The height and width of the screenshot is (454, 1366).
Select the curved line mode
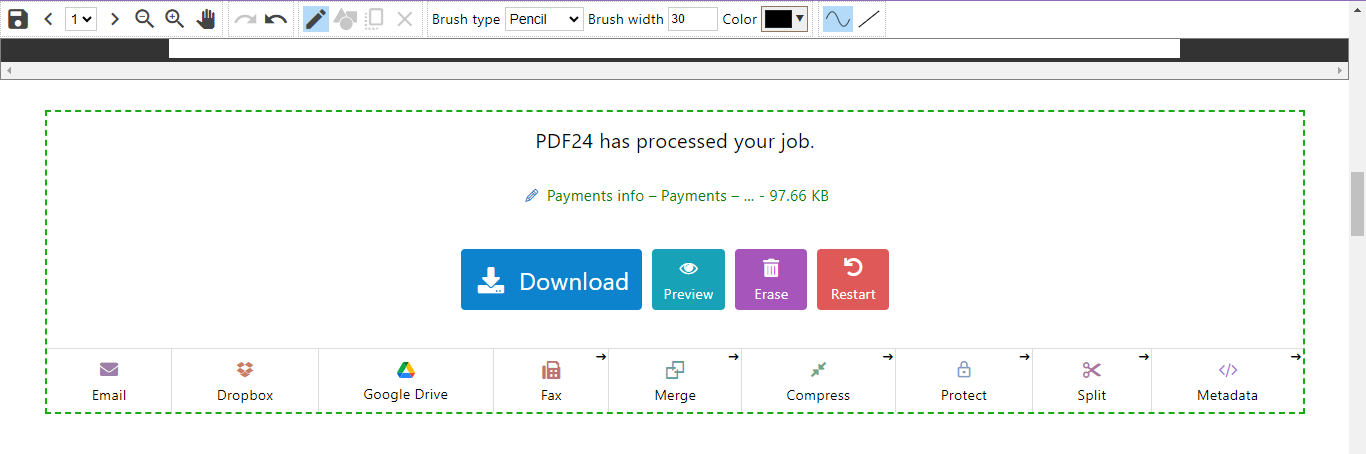838,19
